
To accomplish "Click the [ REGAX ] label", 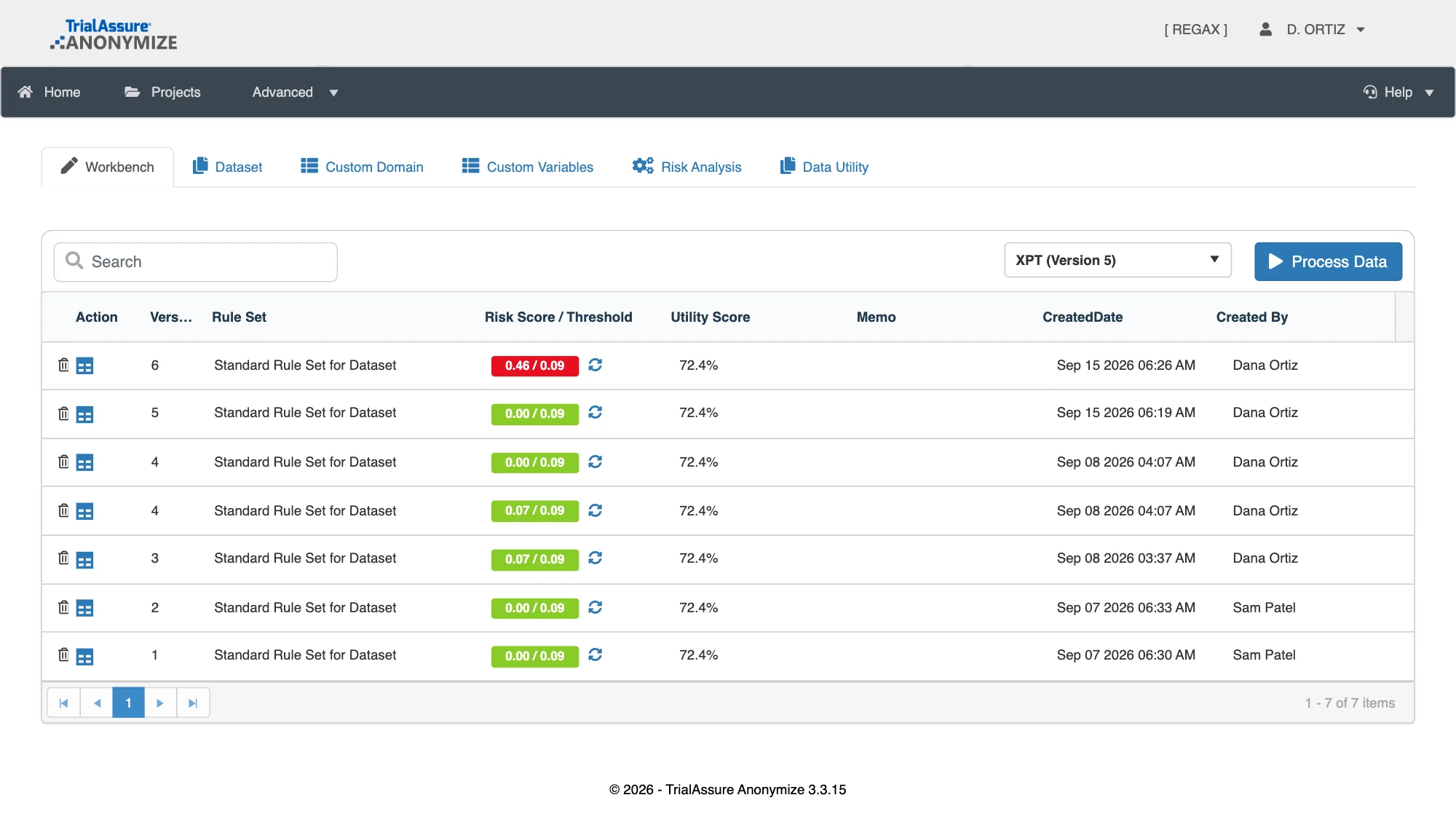I will (1195, 30).
